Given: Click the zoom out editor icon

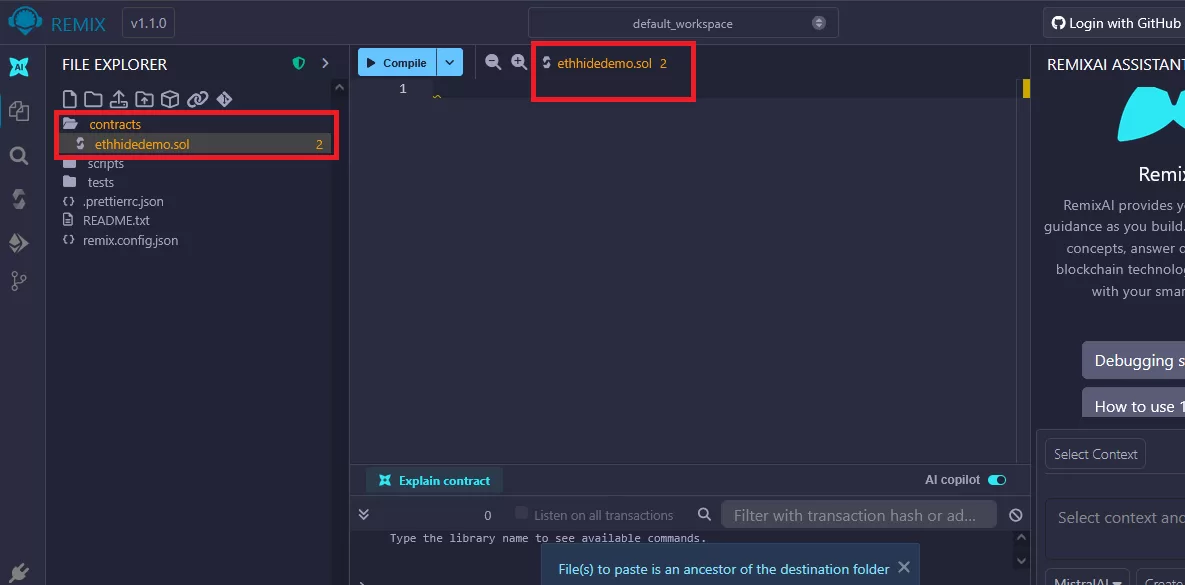Looking at the screenshot, I should [x=493, y=62].
